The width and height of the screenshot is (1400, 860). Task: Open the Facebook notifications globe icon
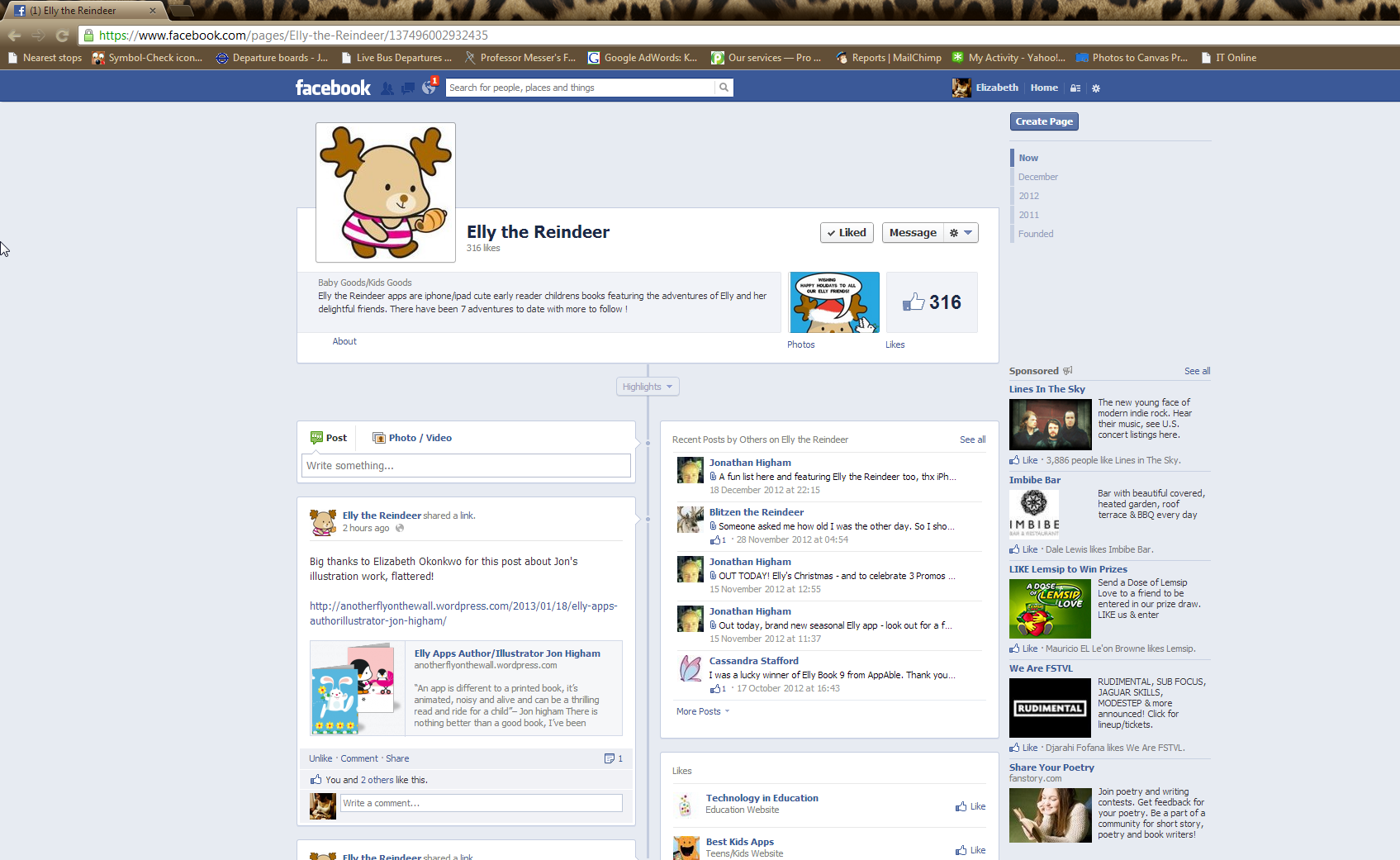pyautogui.click(x=428, y=88)
